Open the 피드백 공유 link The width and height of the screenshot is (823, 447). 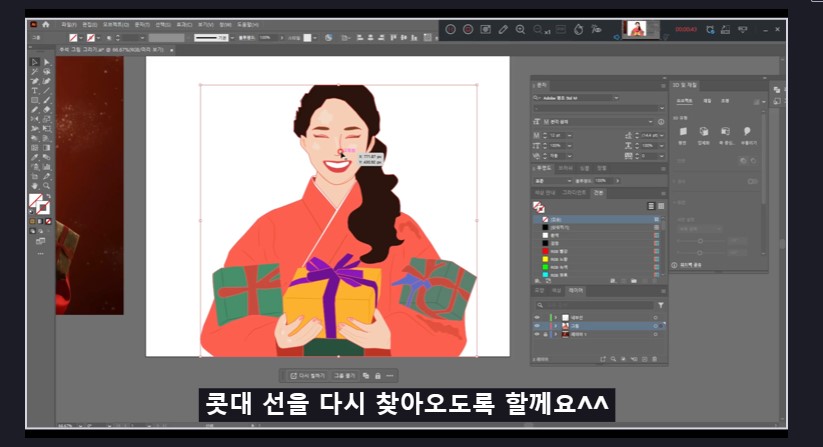pos(687,265)
